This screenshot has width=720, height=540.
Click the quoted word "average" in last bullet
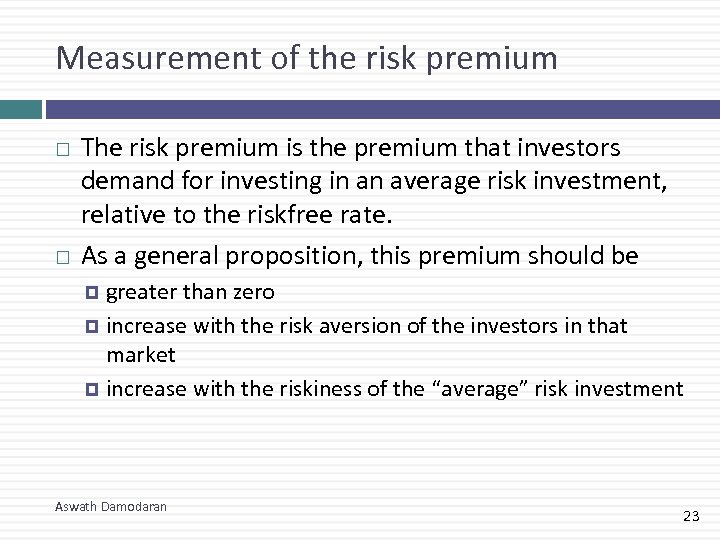coord(479,389)
